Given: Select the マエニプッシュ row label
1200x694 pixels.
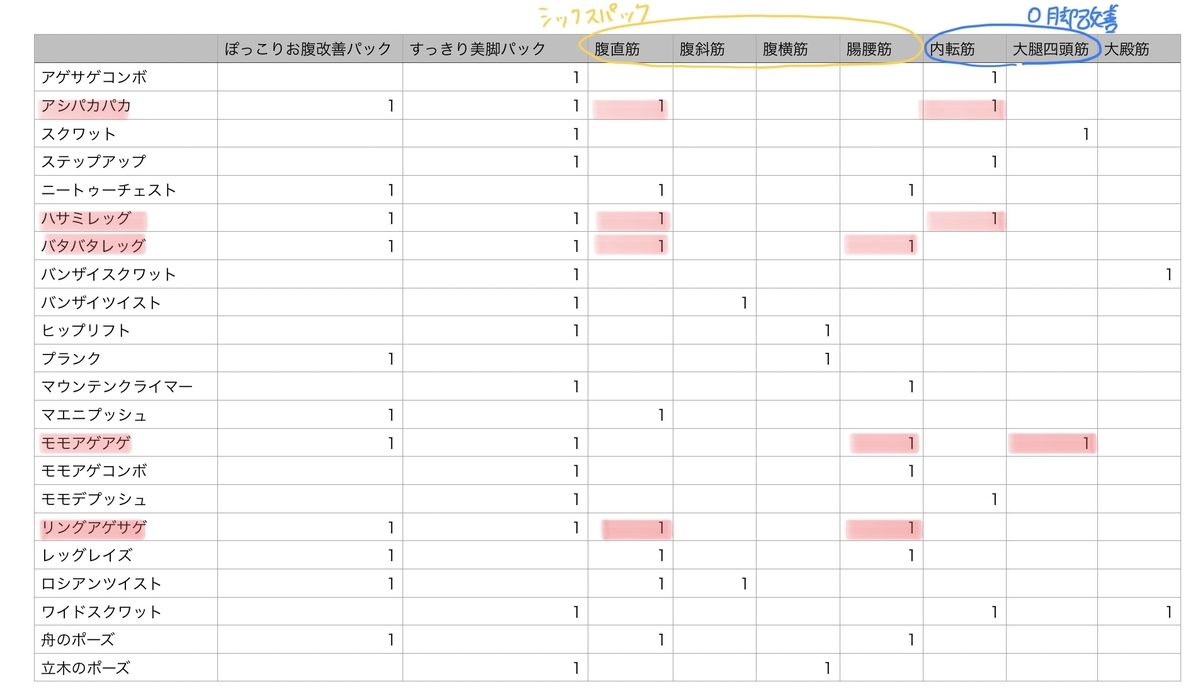Looking at the screenshot, I should tap(94, 414).
